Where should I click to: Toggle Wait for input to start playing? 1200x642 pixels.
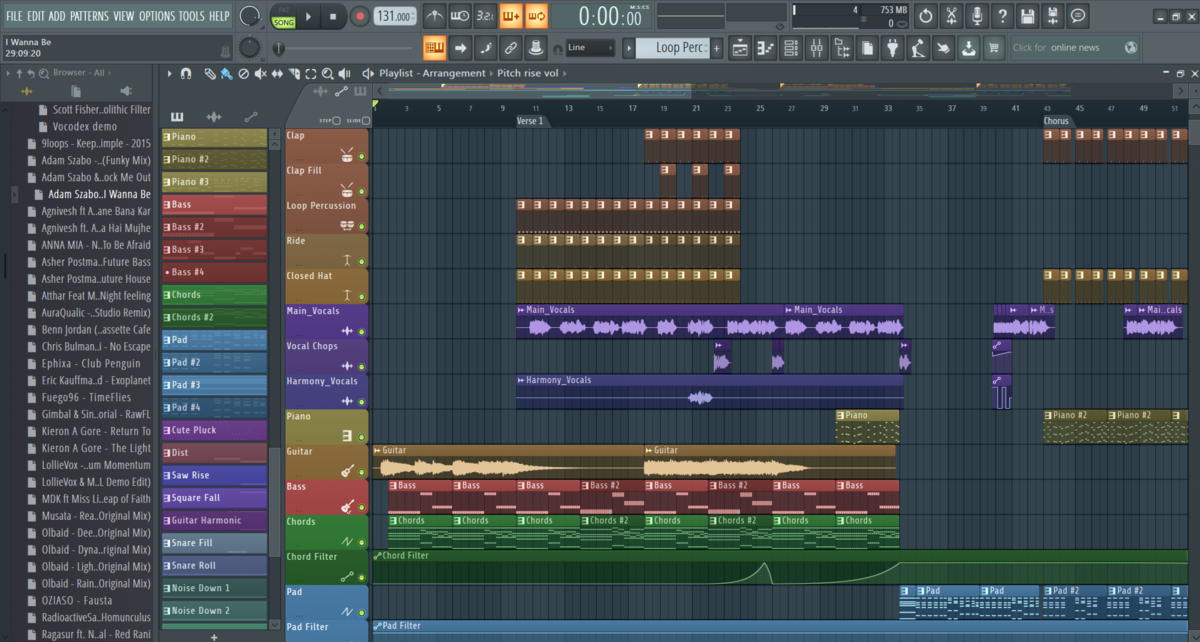[460, 16]
